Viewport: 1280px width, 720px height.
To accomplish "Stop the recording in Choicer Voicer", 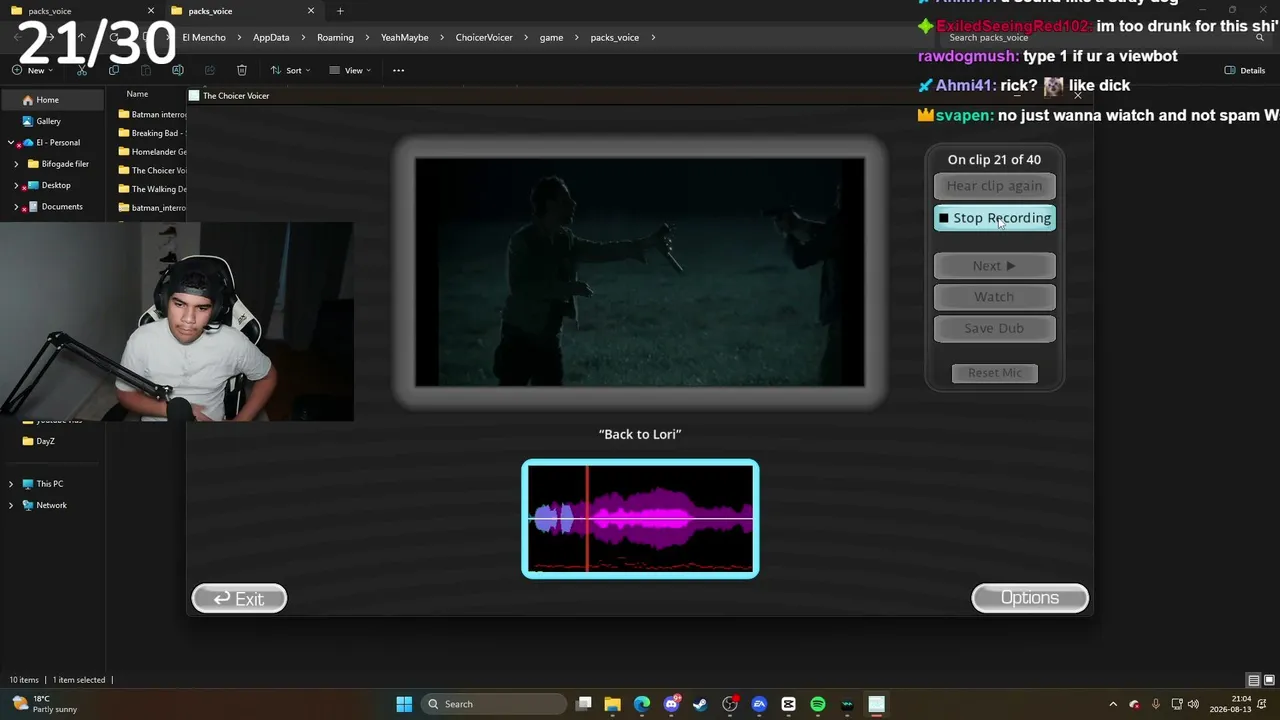I will pyautogui.click(x=995, y=218).
